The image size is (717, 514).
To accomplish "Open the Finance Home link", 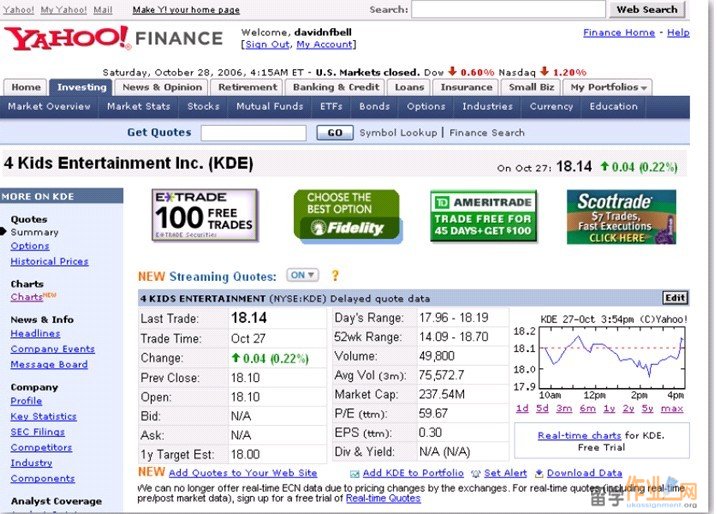I will [x=619, y=32].
